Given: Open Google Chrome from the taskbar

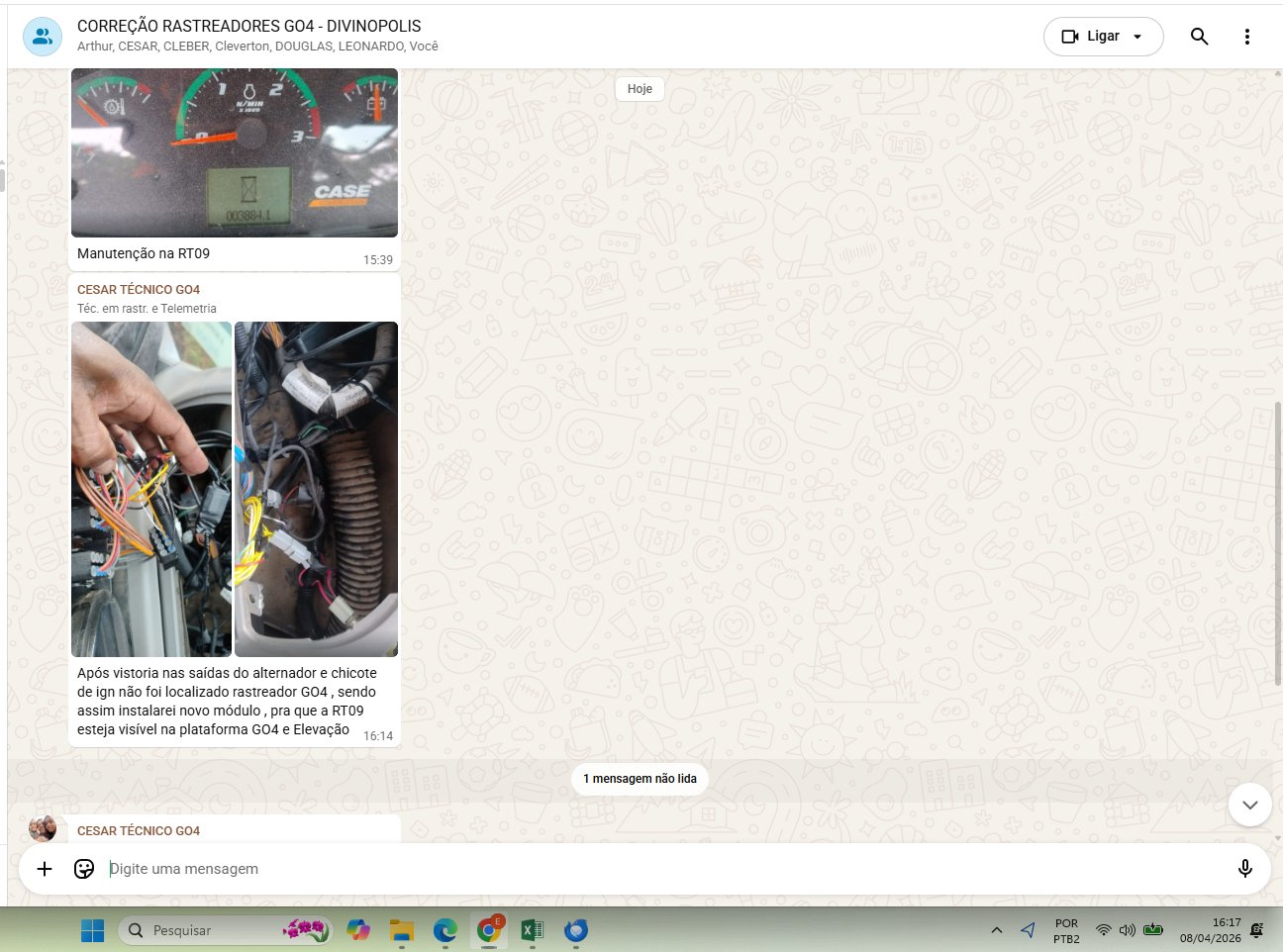Looking at the screenshot, I should [x=489, y=930].
